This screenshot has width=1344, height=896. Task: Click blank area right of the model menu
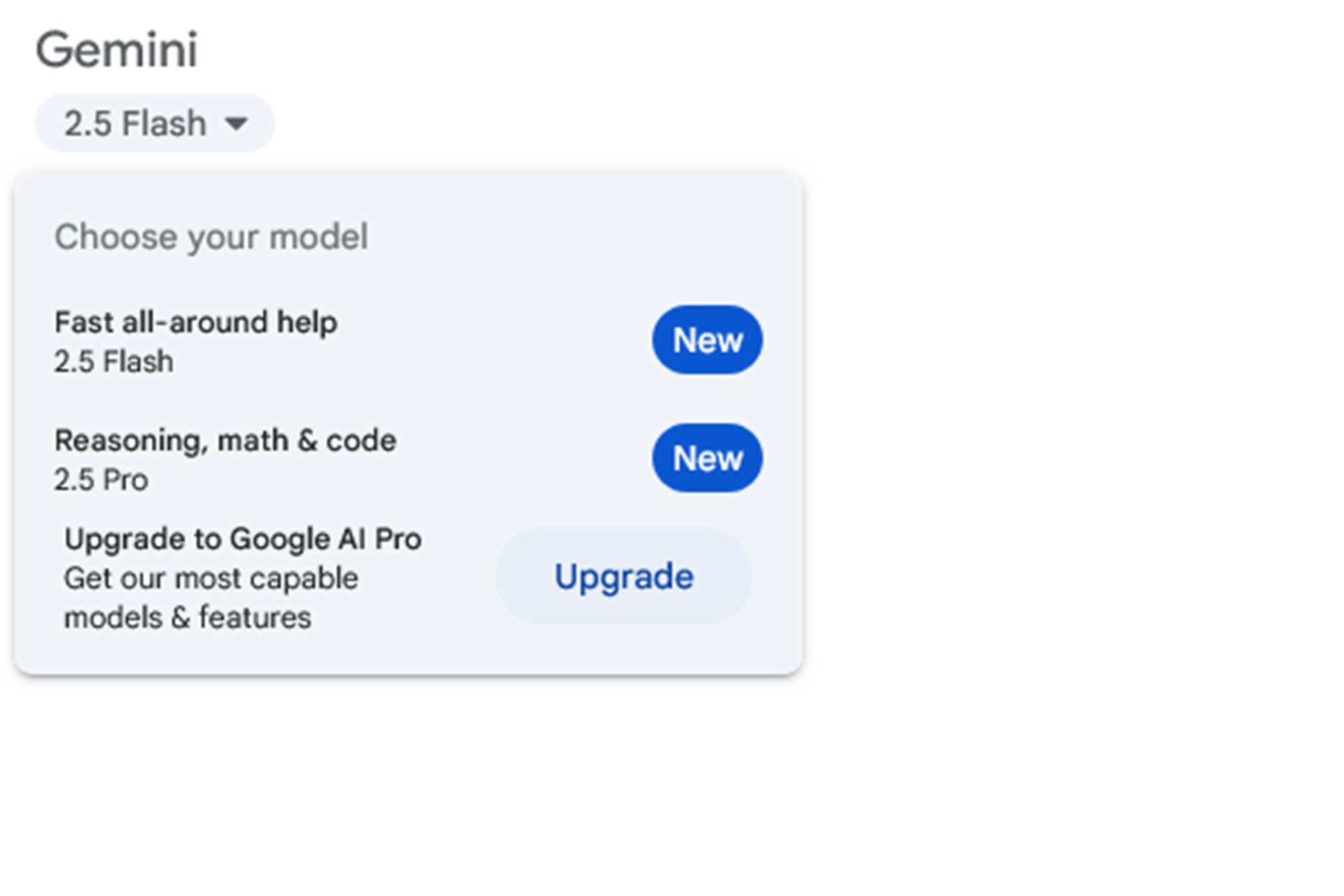click(1050, 420)
